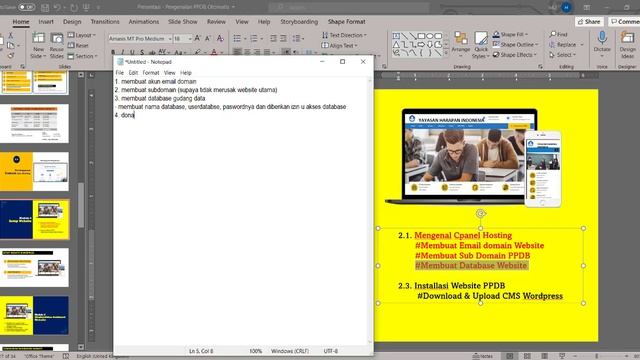This screenshot has width=640, height=360.
Task: Click the Numbering list icon
Action: [x=254, y=38]
